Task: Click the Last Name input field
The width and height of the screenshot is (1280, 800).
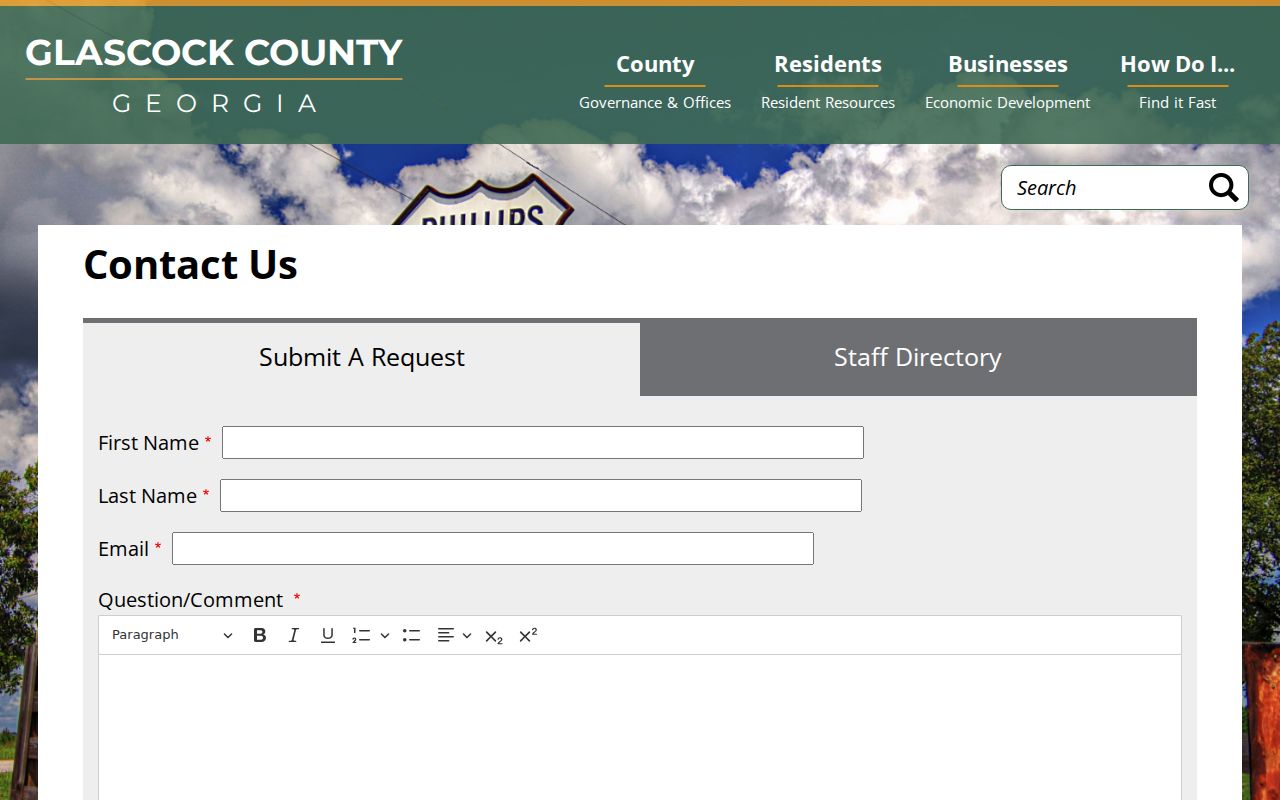Action: (541, 495)
